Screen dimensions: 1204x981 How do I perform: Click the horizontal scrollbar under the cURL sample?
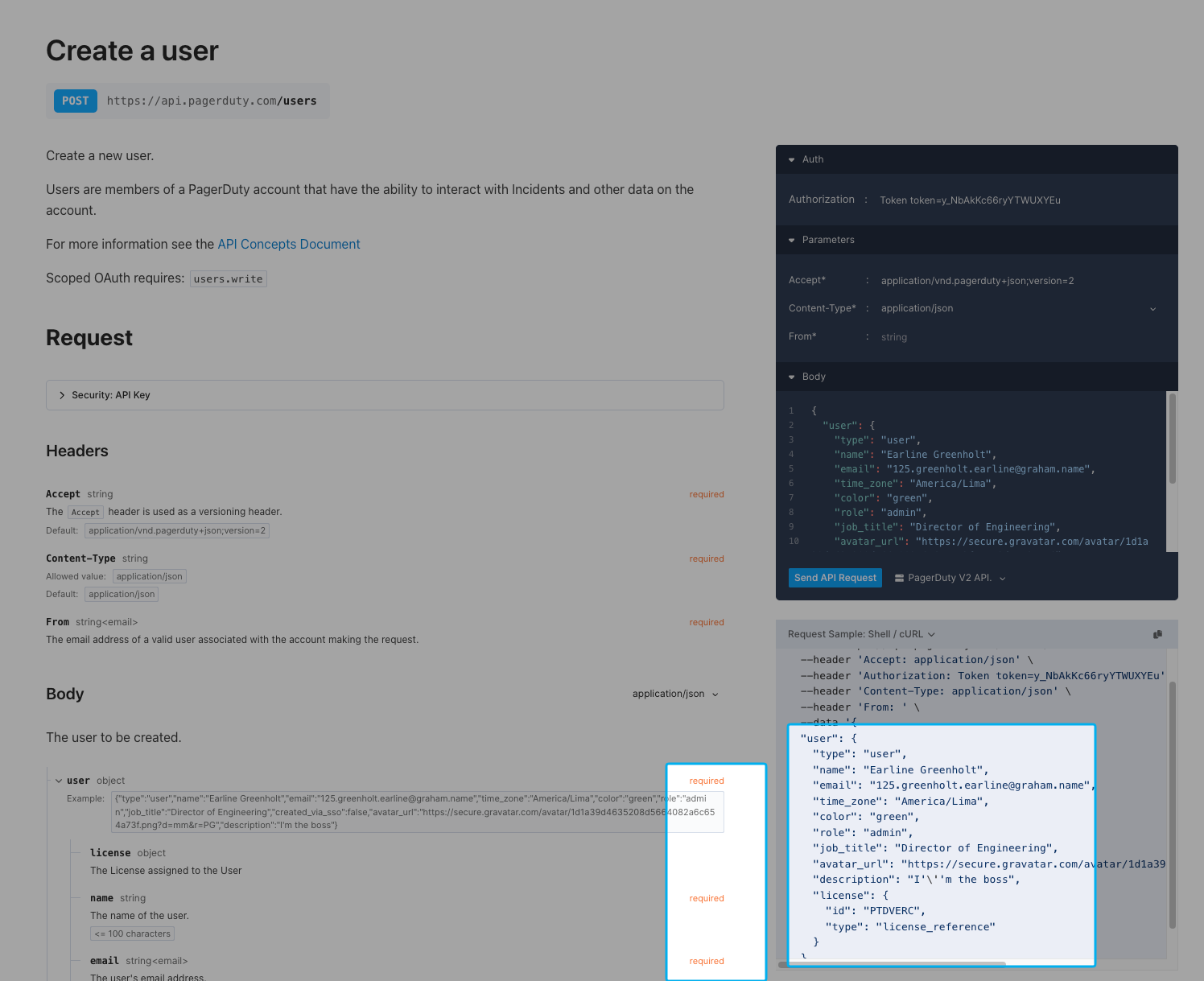click(893, 963)
